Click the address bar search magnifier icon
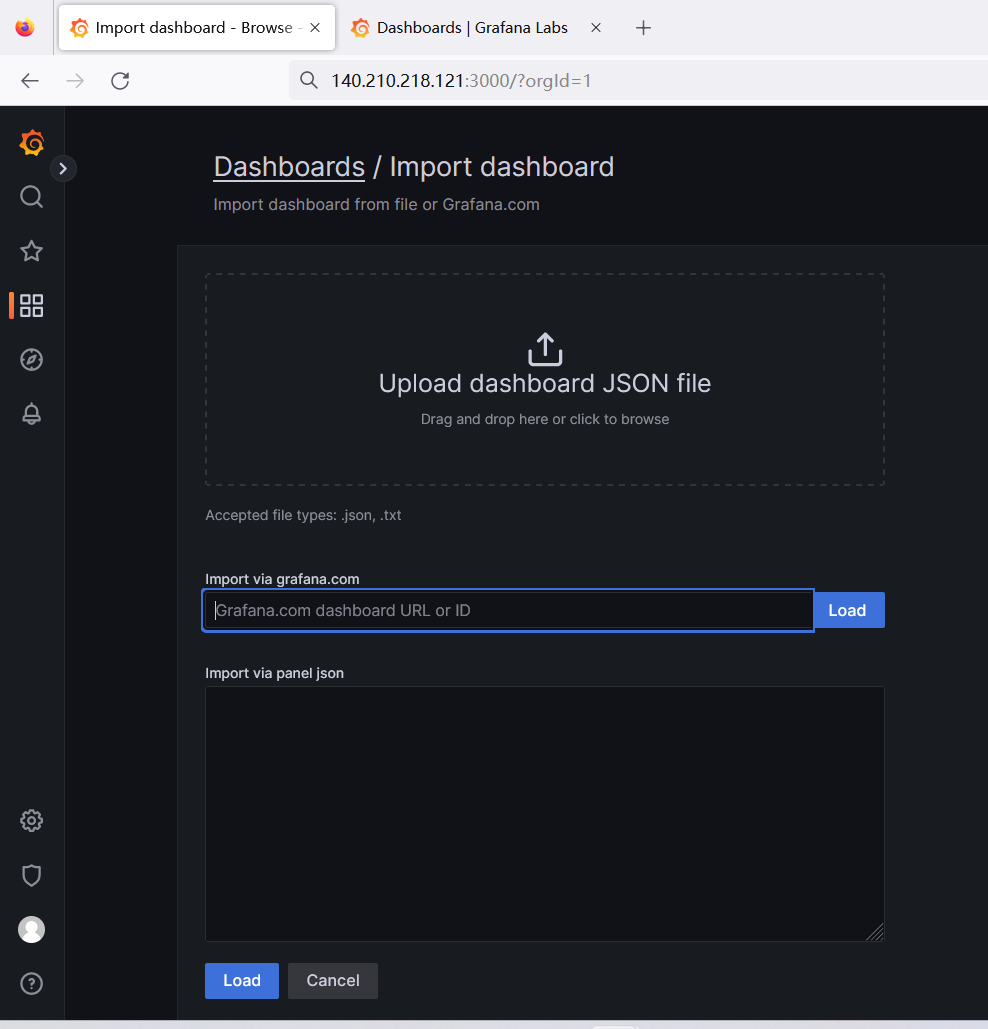The image size is (988, 1029). tap(309, 80)
